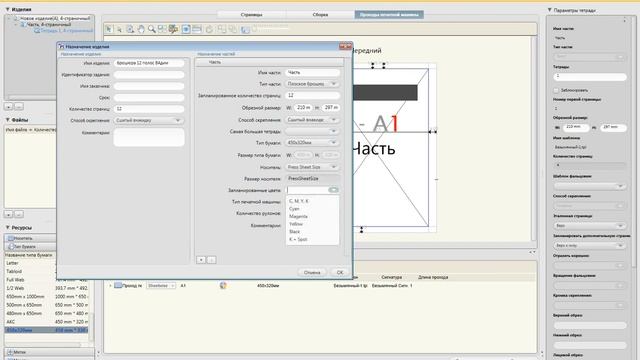The width and height of the screenshot is (640, 360).
Task: Click the colored marks tool icon
Action: (173, 29)
